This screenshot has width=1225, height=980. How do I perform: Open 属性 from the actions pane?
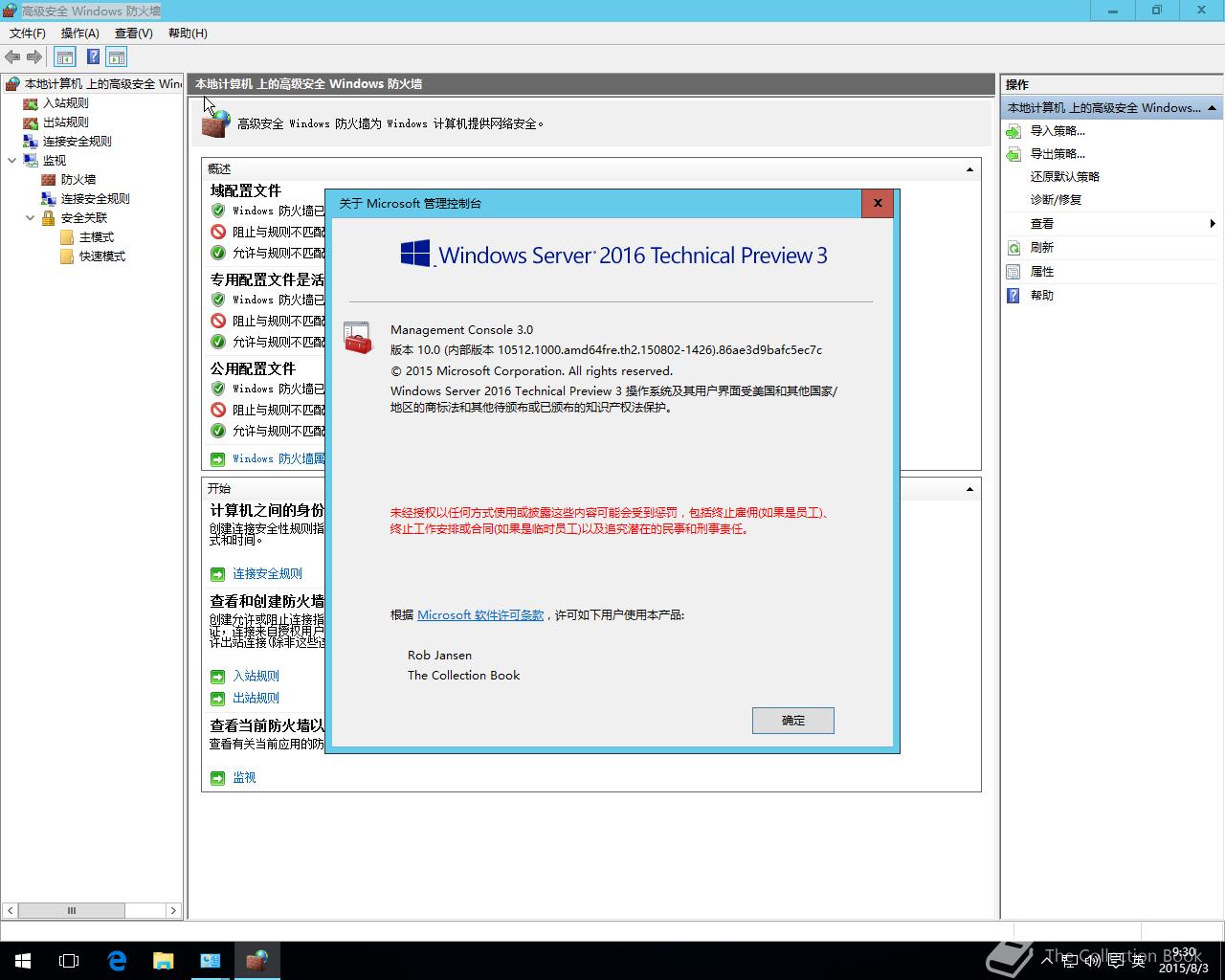click(1041, 272)
